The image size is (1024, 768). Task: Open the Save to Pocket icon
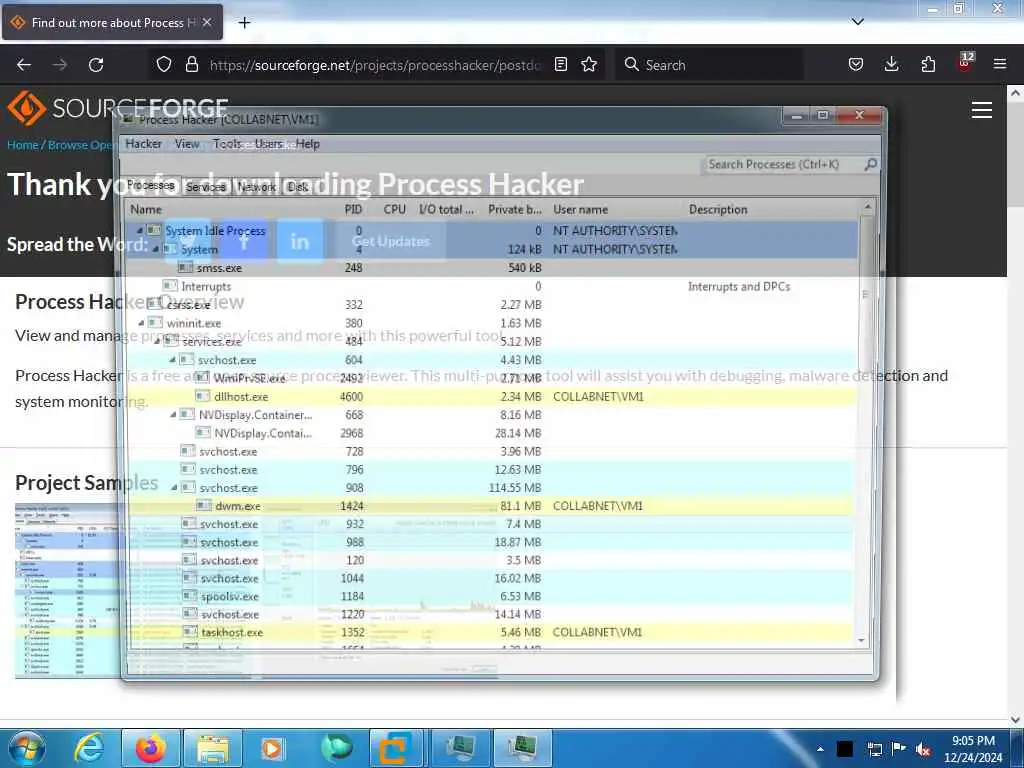856,65
